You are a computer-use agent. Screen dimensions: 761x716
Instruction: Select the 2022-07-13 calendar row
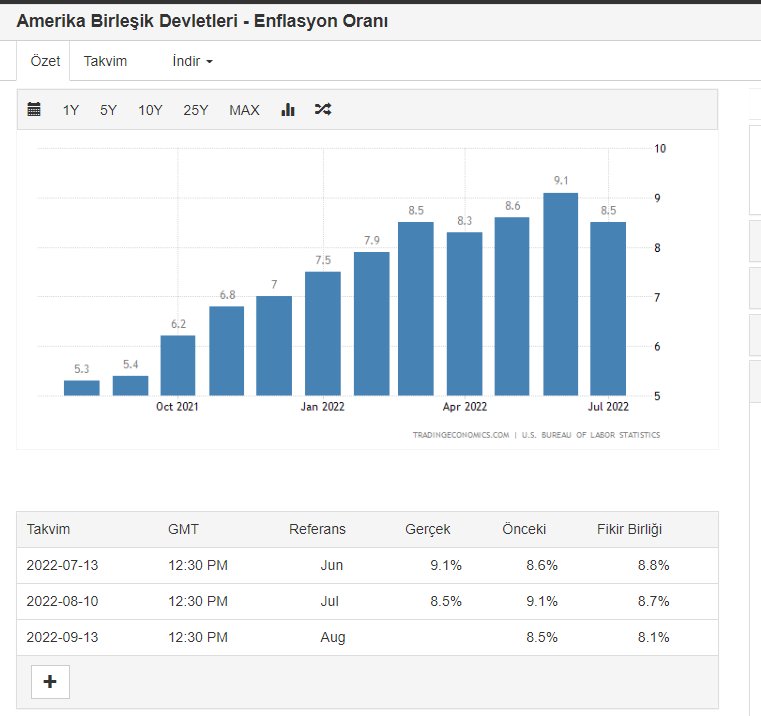62,565
